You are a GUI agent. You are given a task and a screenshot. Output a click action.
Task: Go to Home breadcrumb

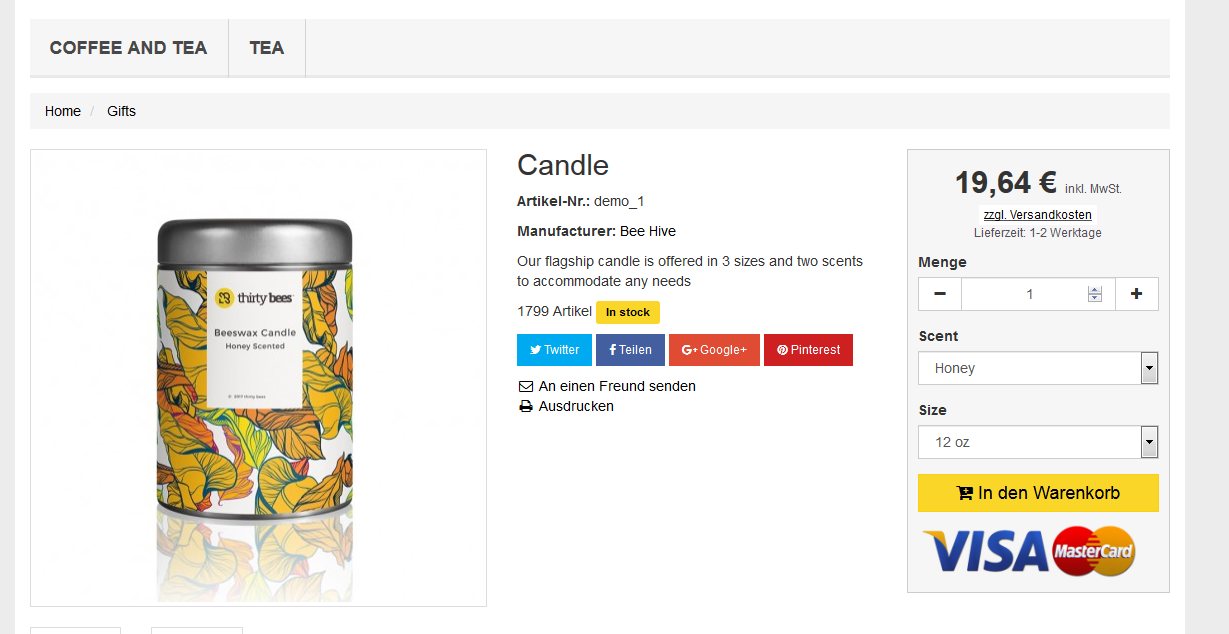(63, 111)
